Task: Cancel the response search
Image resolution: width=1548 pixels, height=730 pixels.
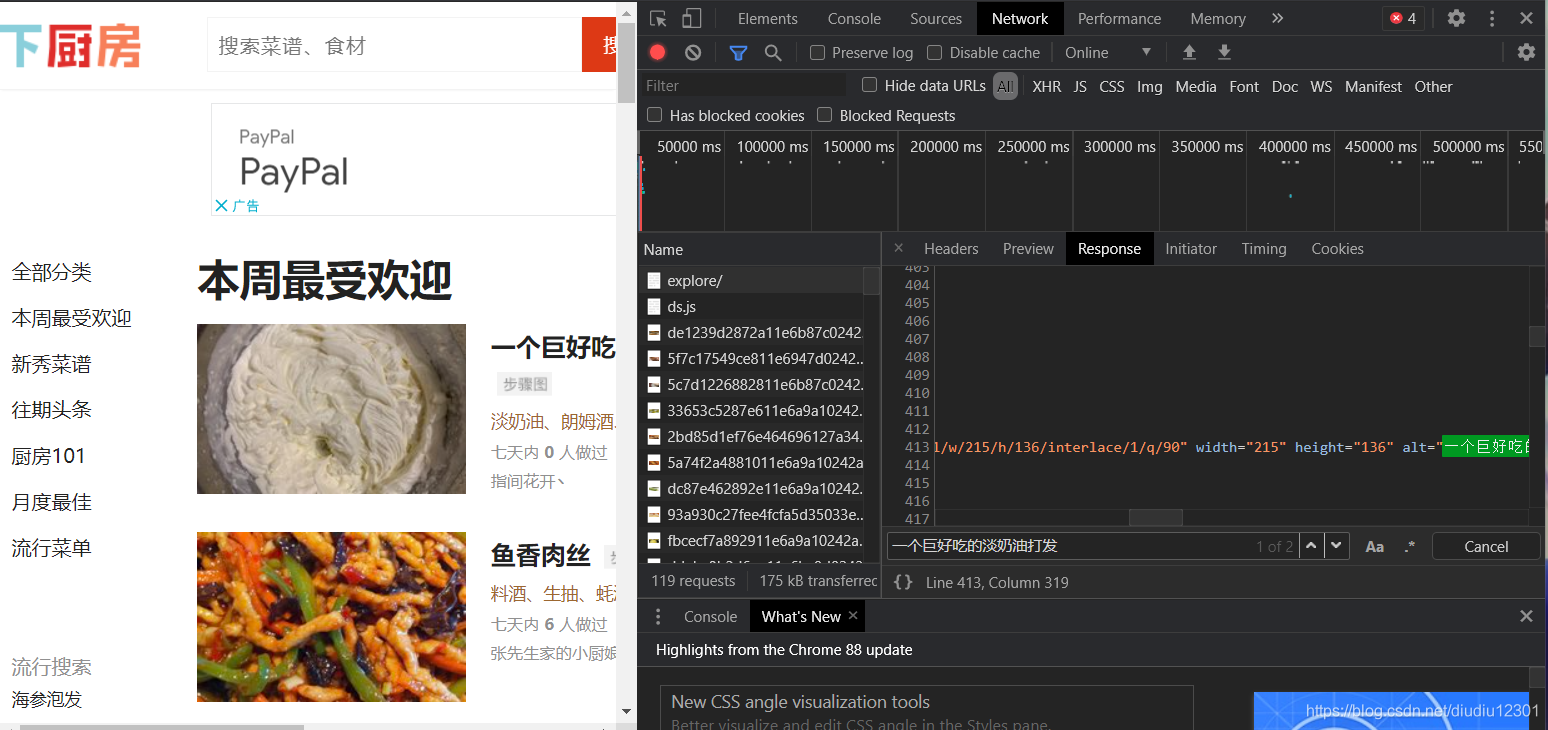Action: pyautogui.click(x=1486, y=546)
